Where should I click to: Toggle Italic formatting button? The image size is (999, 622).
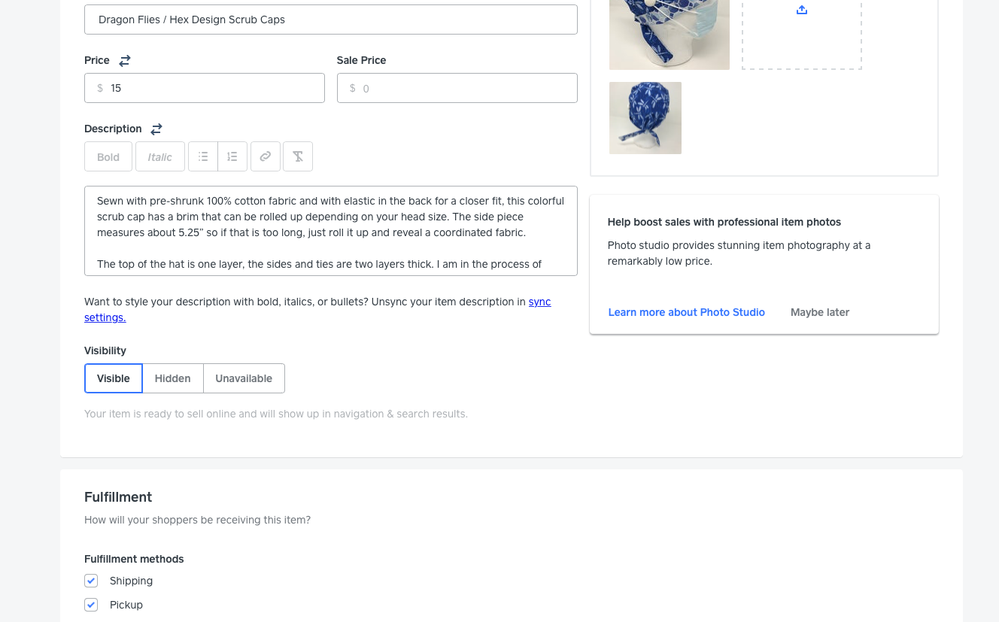160,157
